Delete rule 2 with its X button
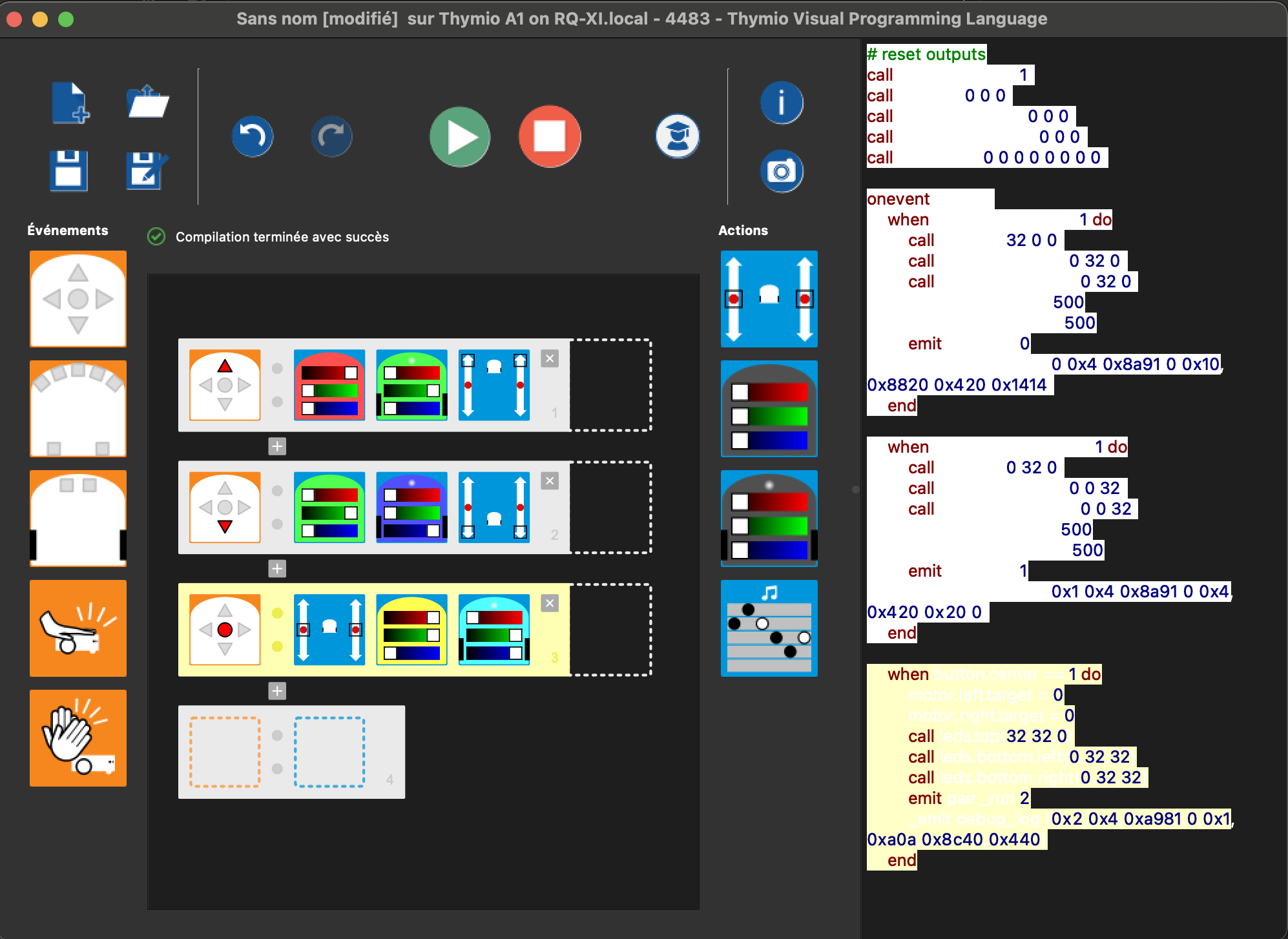 click(x=550, y=480)
